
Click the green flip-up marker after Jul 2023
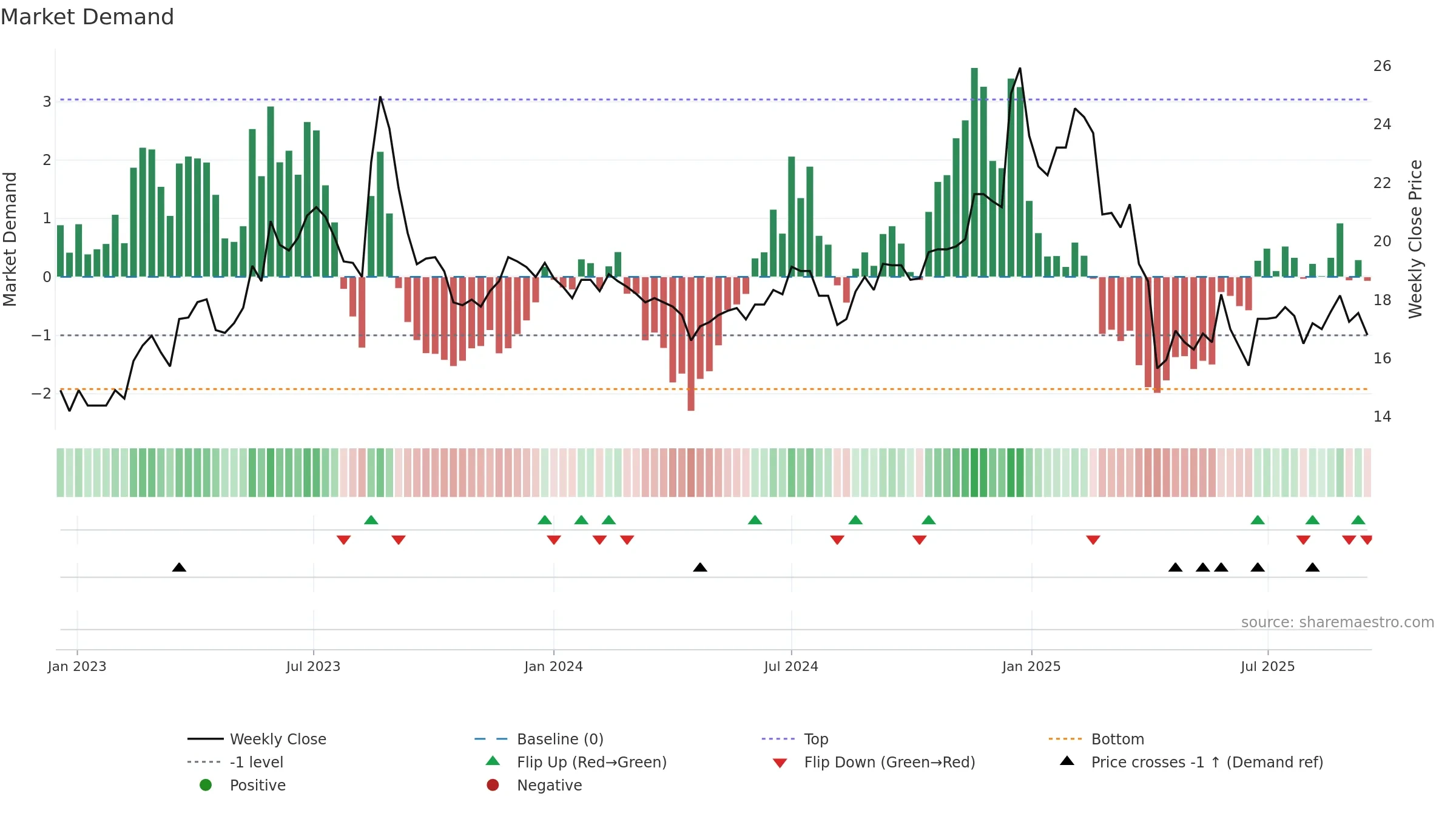tap(371, 520)
